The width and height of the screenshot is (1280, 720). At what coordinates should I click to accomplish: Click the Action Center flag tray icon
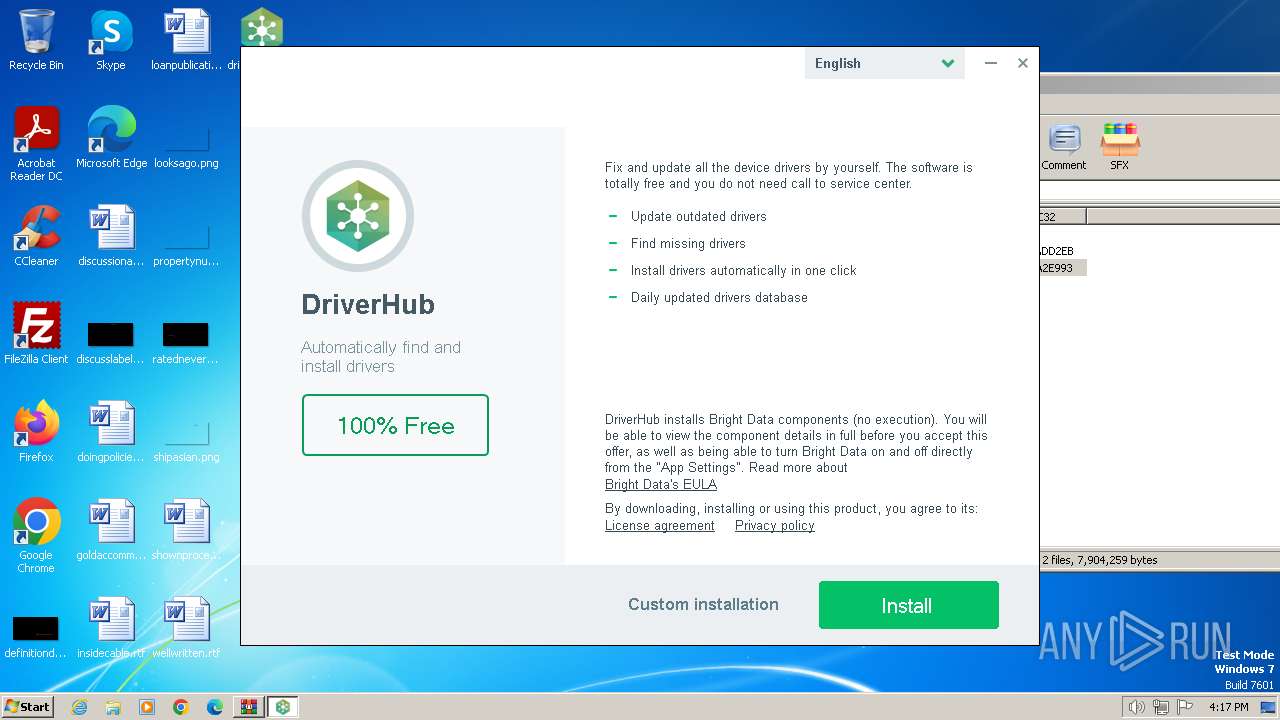point(1185,707)
